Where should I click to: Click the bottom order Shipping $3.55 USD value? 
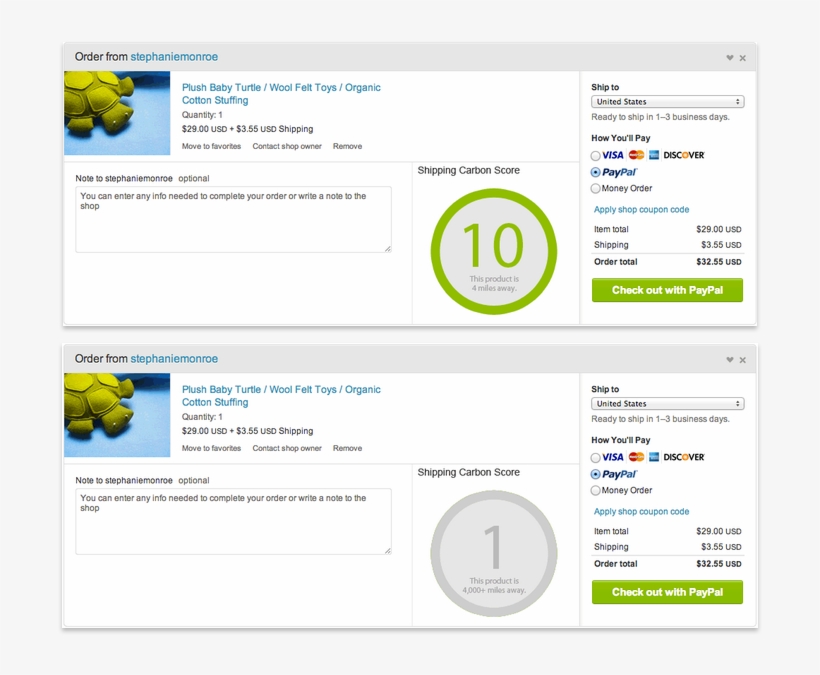[x=721, y=547]
